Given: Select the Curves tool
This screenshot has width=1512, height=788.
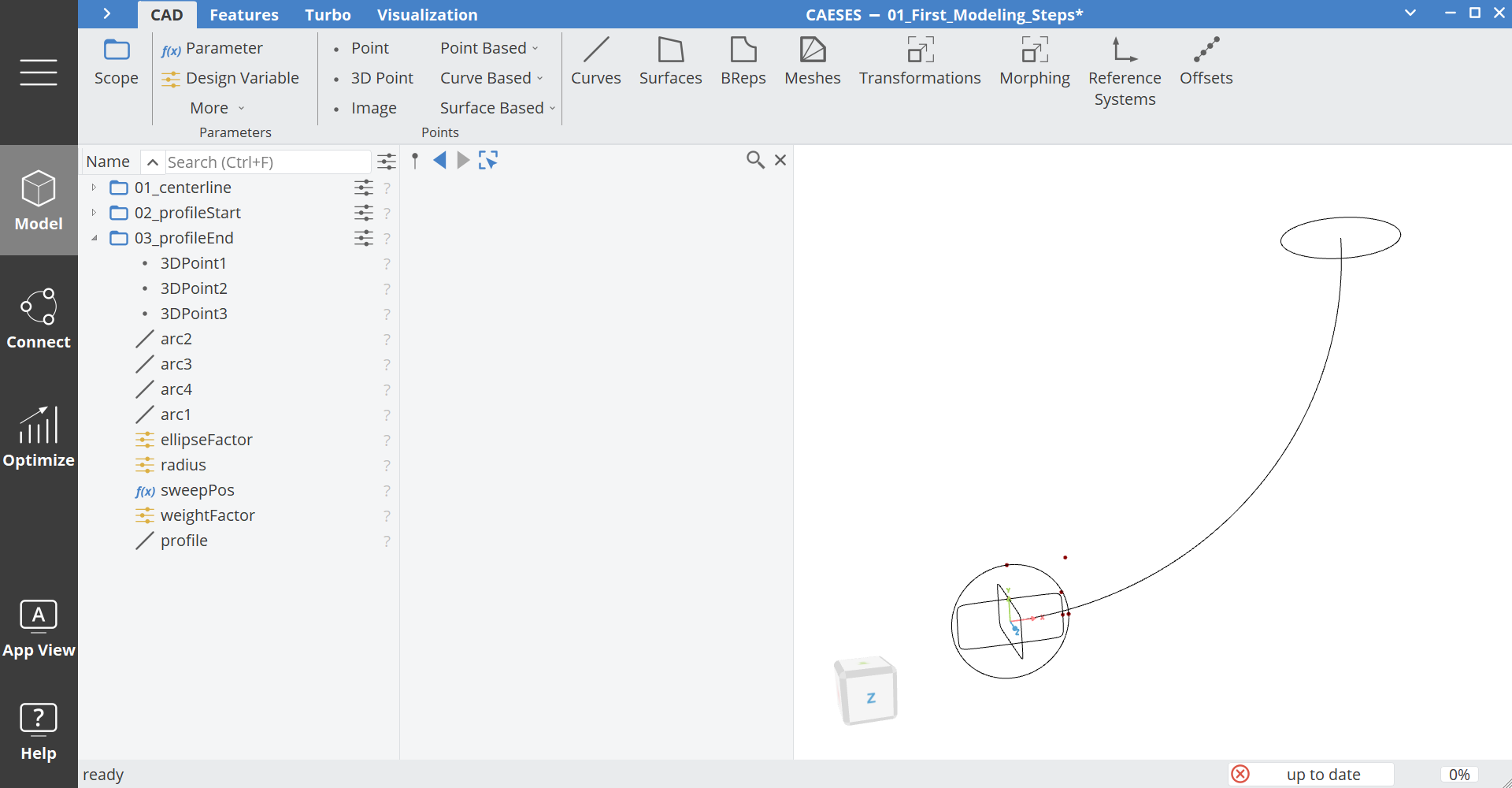Looking at the screenshot, I should tap(596, 61).
